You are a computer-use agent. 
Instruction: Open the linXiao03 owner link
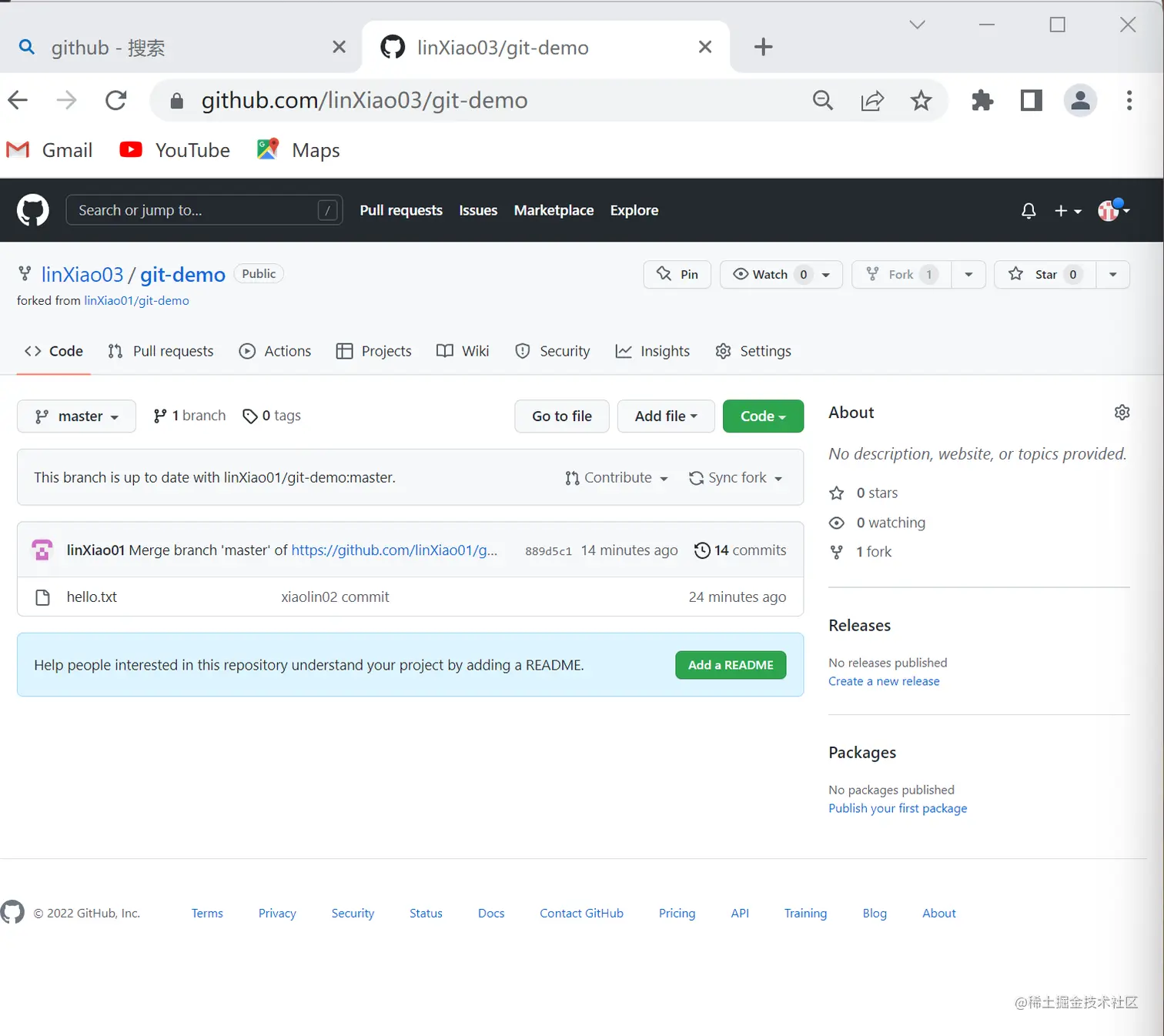82,275
